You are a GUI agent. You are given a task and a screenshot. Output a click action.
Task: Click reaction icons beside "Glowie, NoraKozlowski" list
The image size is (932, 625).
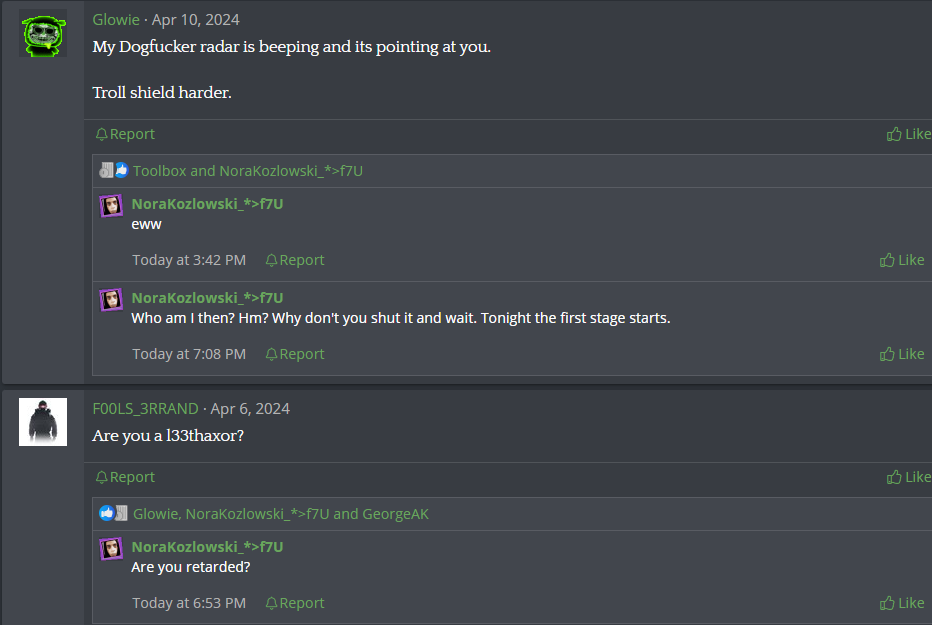click(114, 514)
